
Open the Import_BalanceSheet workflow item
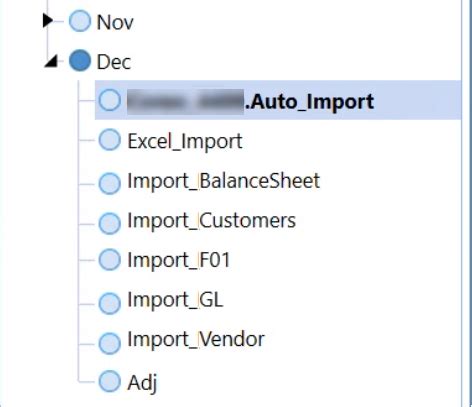pos(224,181)
